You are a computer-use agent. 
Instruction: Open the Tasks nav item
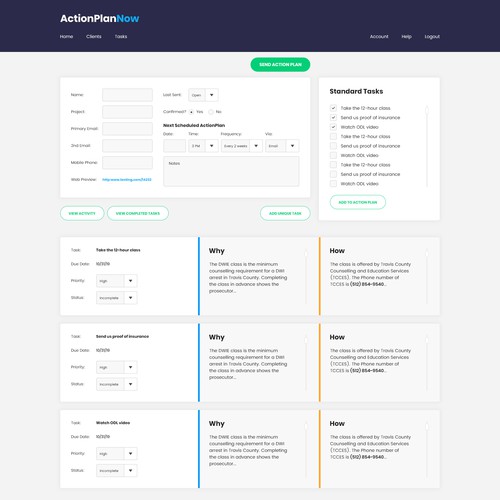click(121, 36)
